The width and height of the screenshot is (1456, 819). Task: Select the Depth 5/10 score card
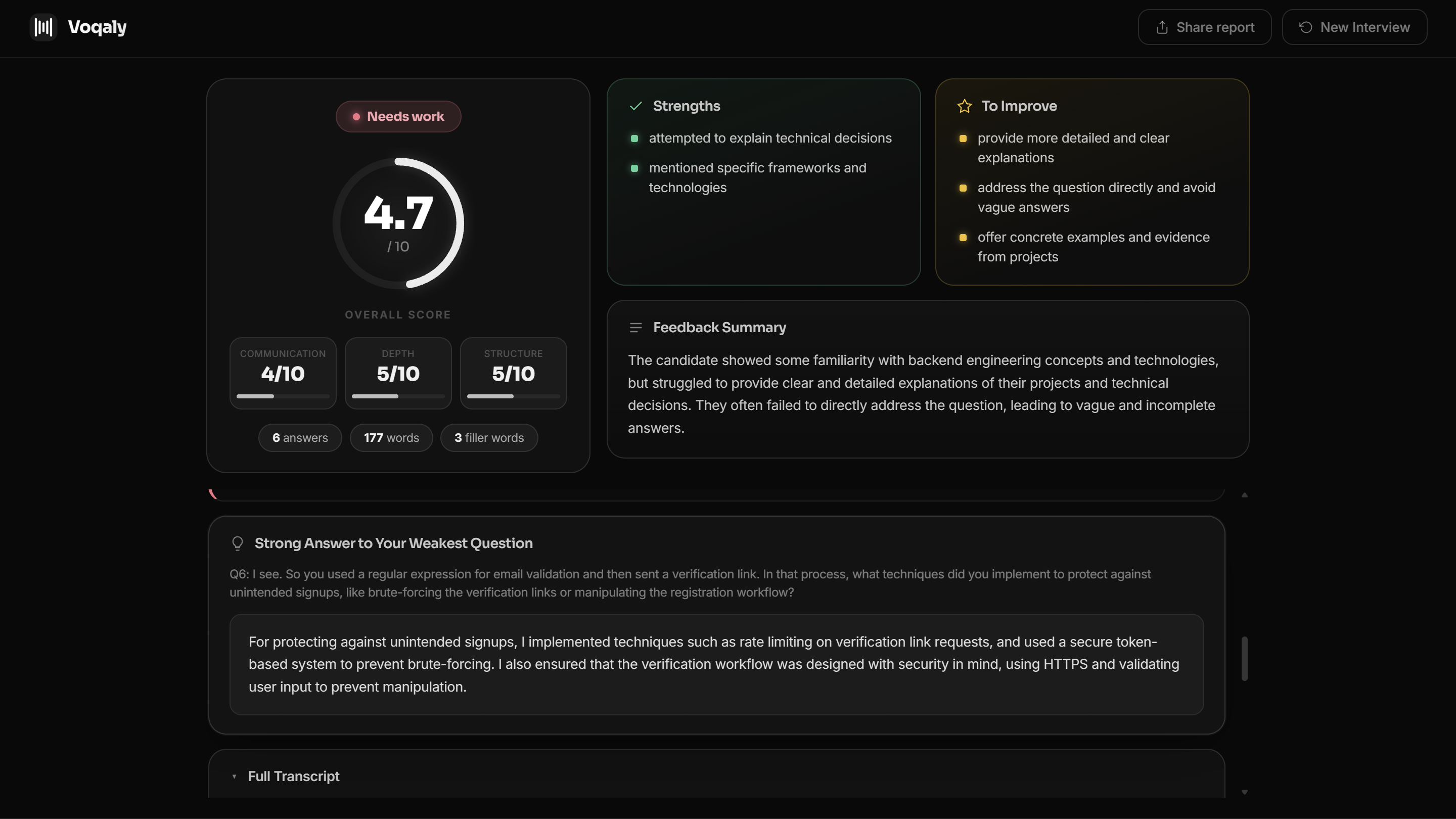point(398,373)
